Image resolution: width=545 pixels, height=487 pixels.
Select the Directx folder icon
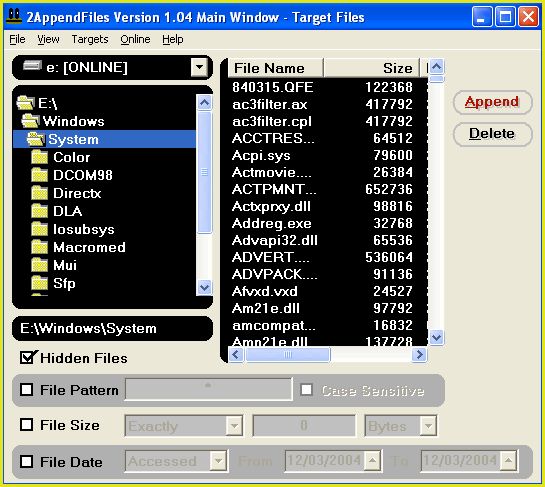coord(39,193)
